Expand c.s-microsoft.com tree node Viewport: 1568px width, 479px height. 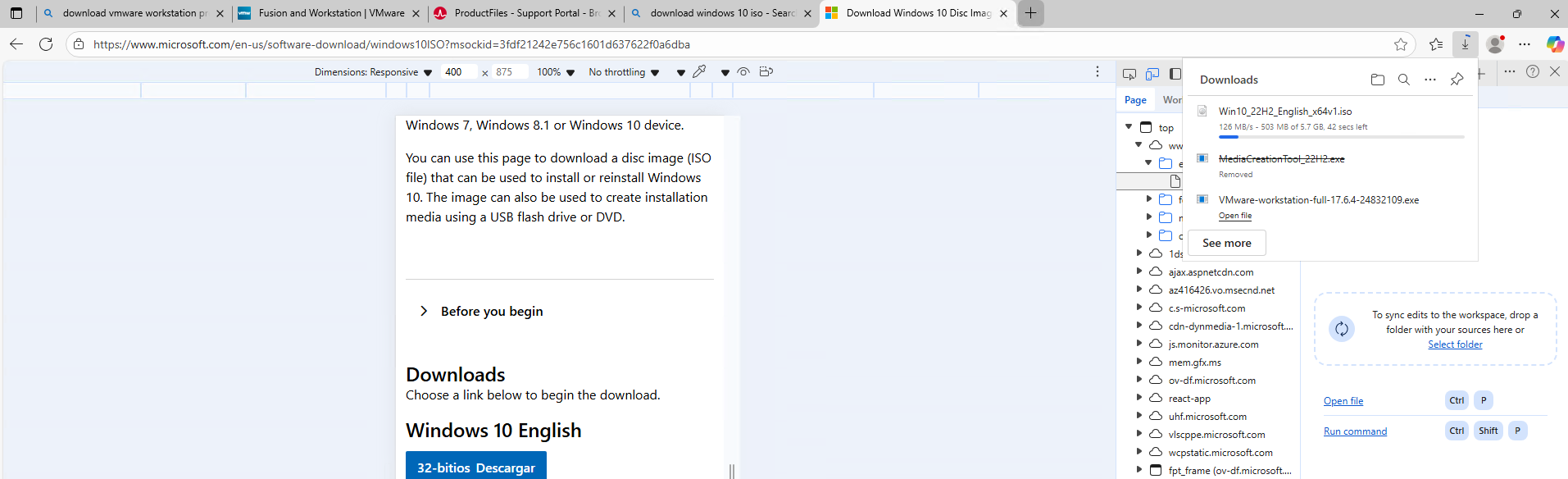(1139, 307)
